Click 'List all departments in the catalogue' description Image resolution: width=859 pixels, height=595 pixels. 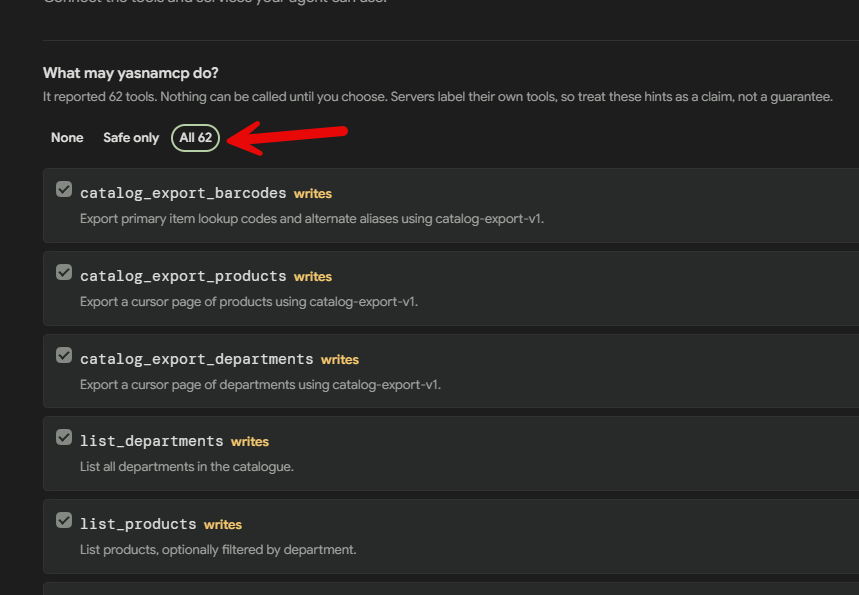click(x=187, y=467)
